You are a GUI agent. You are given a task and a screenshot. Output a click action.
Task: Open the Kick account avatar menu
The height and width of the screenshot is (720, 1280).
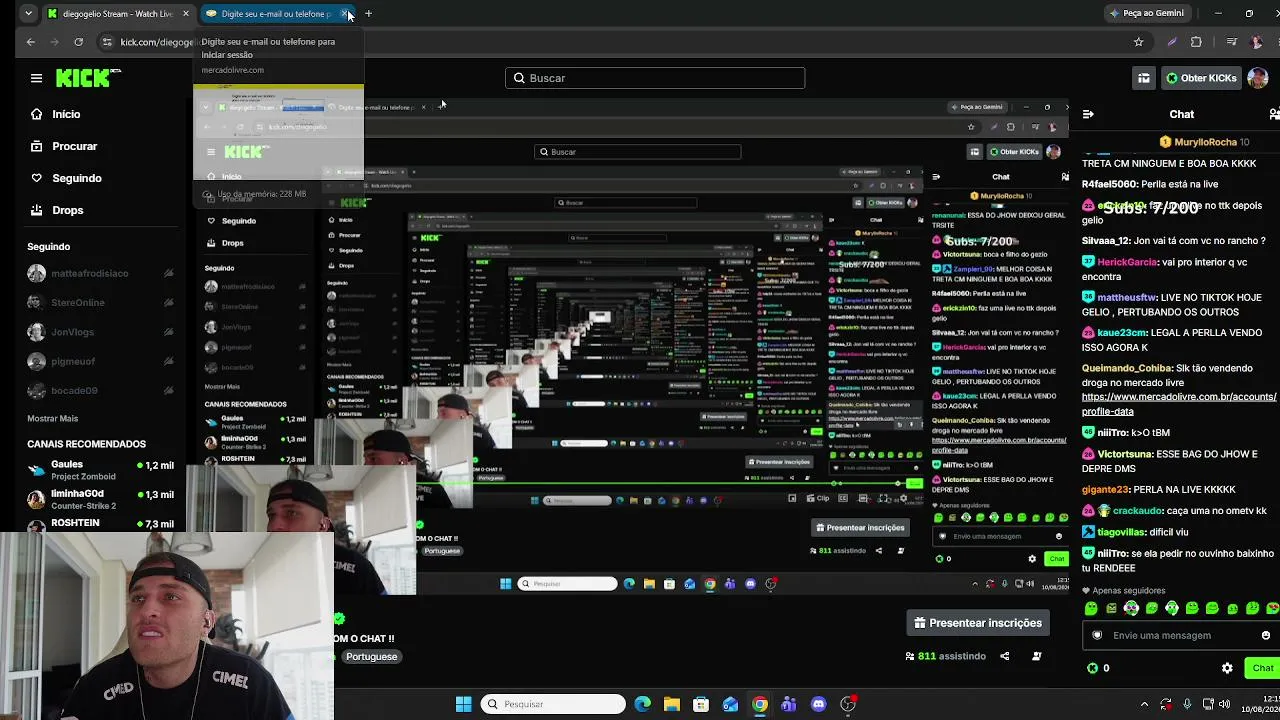1259,78
